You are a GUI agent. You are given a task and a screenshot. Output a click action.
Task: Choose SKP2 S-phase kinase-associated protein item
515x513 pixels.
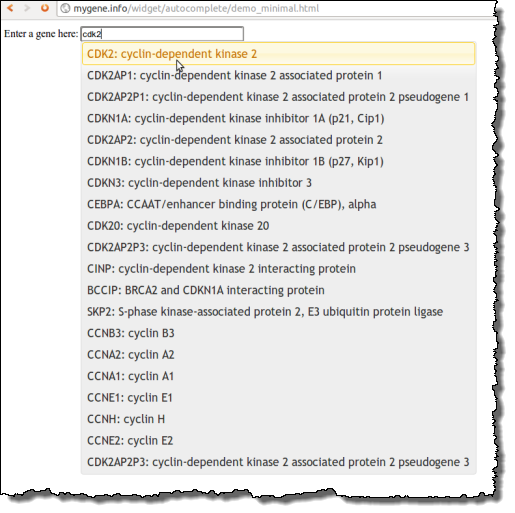[x=279, y=312]
